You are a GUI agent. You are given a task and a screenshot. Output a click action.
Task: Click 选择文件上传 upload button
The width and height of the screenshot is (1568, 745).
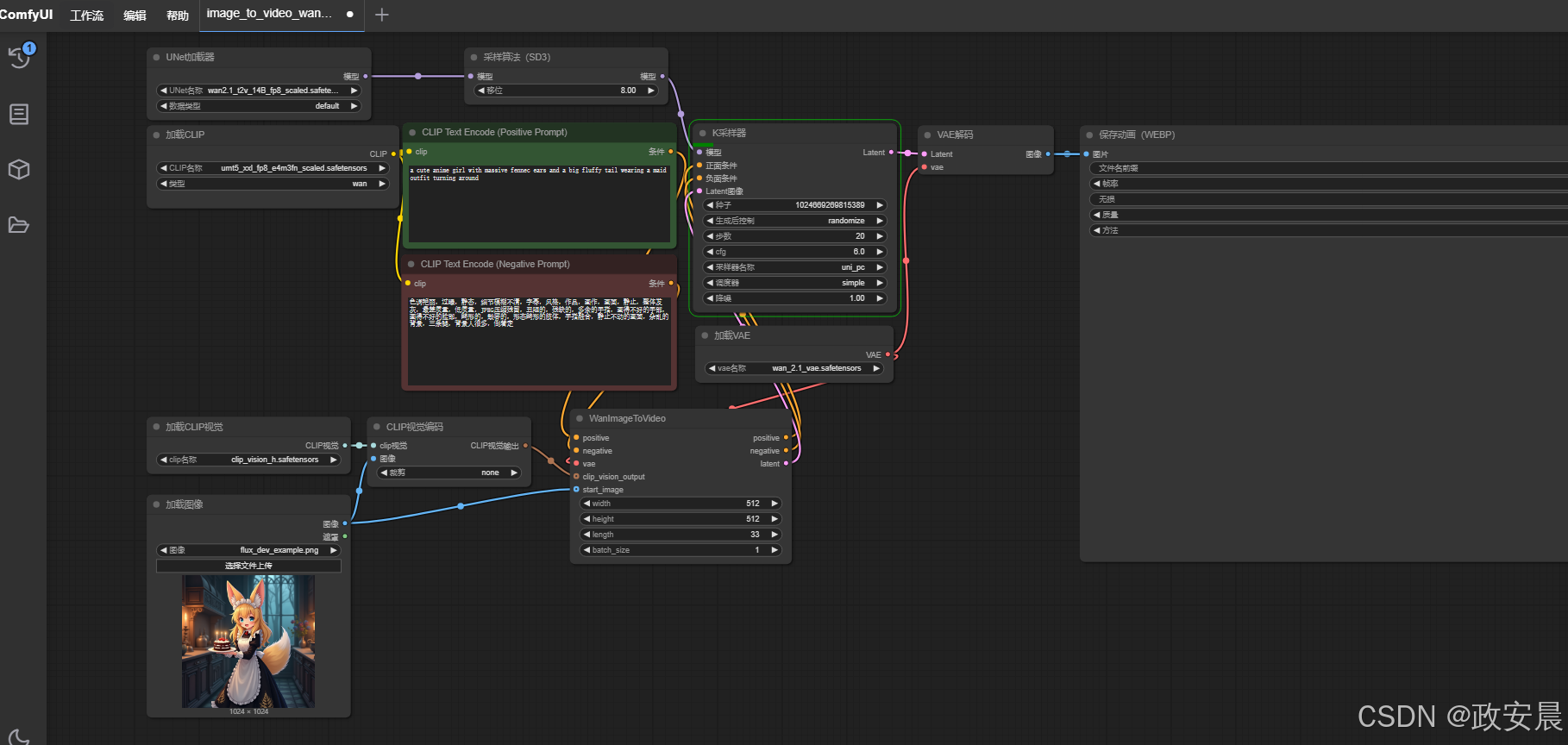(248, 566)
